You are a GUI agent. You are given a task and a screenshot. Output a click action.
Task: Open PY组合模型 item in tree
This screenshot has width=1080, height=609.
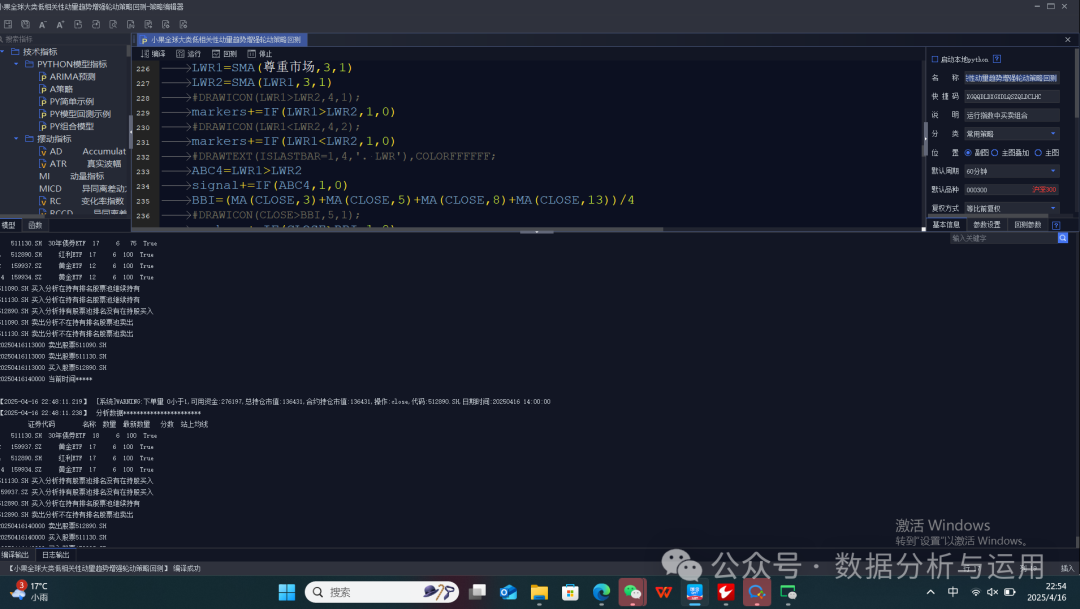(67, 126)
